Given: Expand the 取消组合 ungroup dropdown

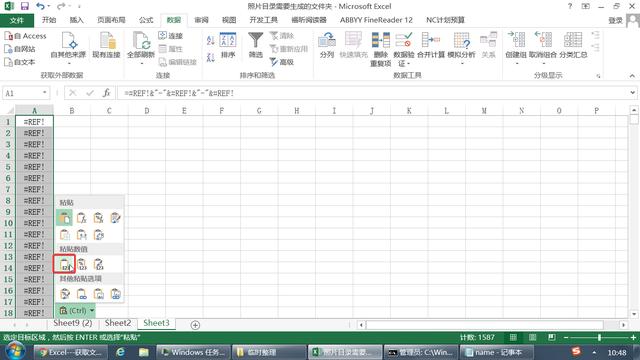Looking at the screenshot, I should [x=543, y=63].
